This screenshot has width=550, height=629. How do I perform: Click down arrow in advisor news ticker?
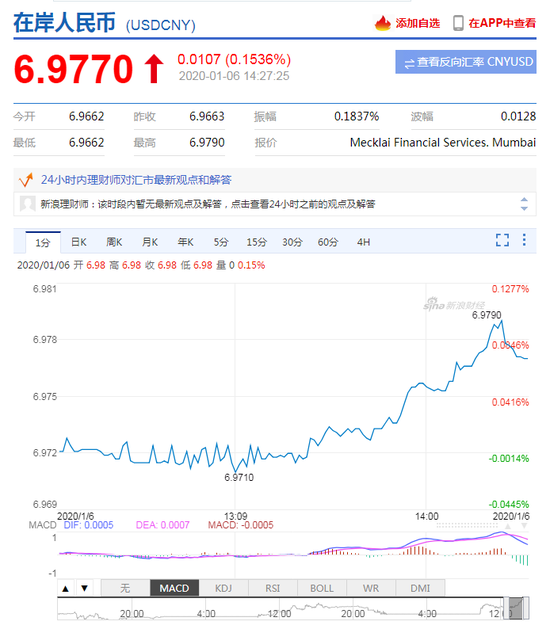524,208
